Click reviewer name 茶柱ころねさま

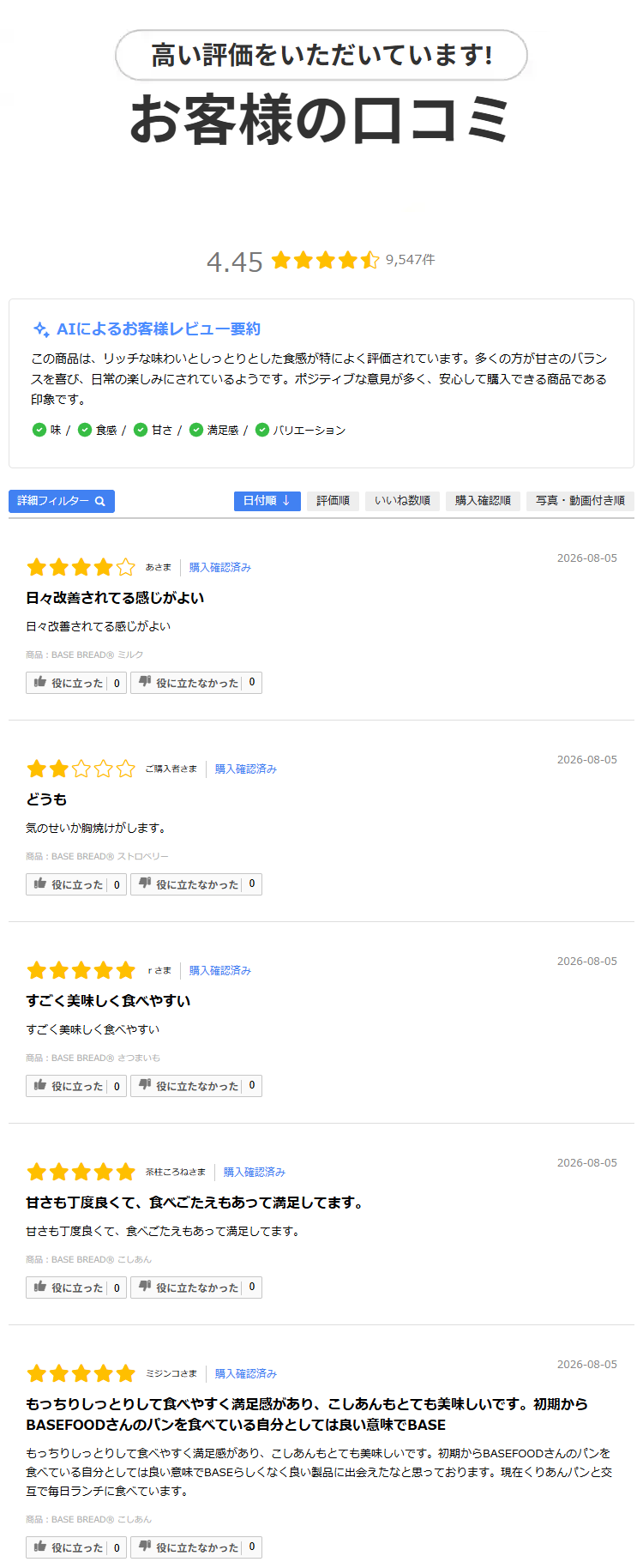(176, 1173)
